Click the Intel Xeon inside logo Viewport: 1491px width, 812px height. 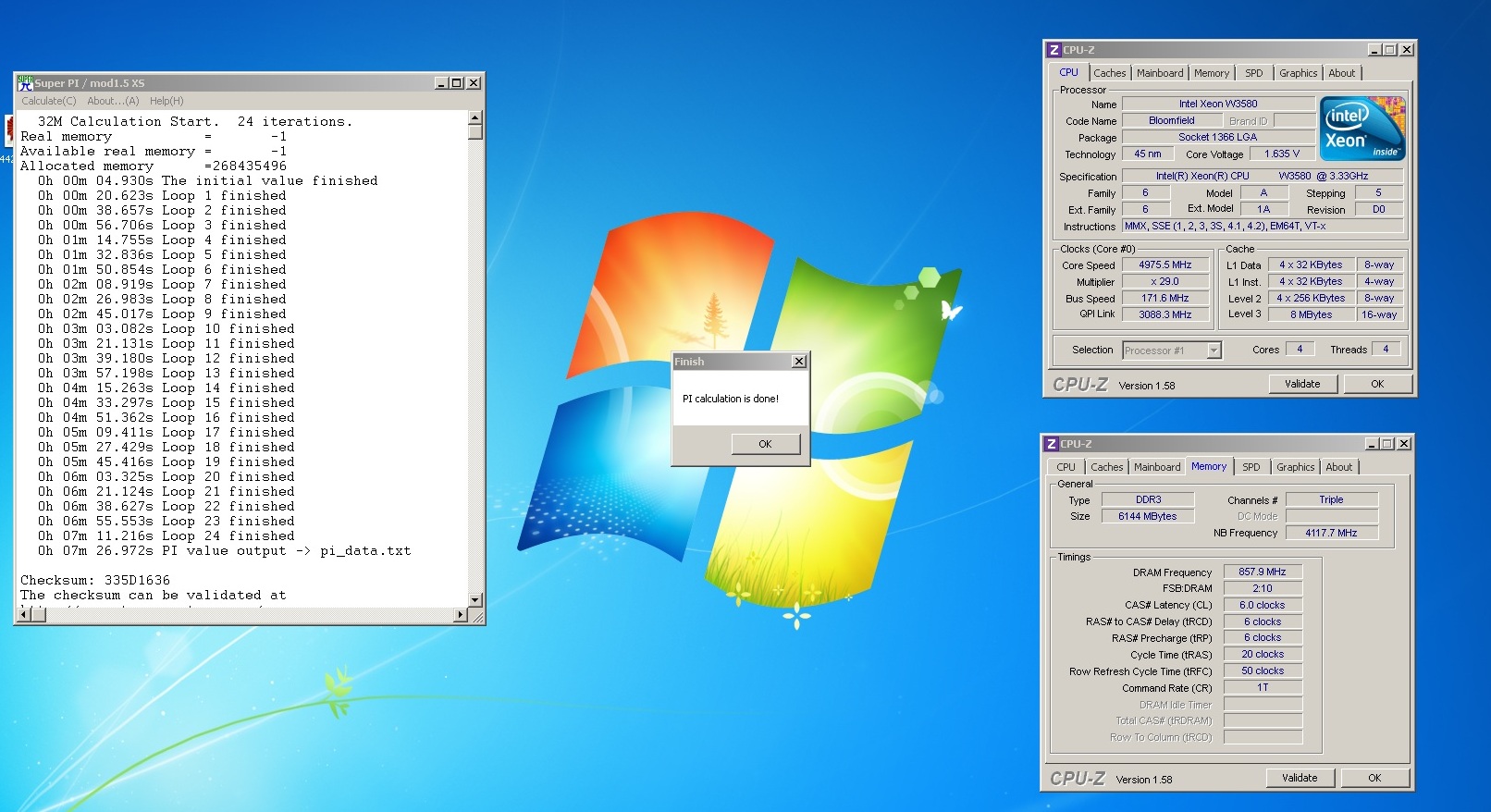pos(1362,128)
